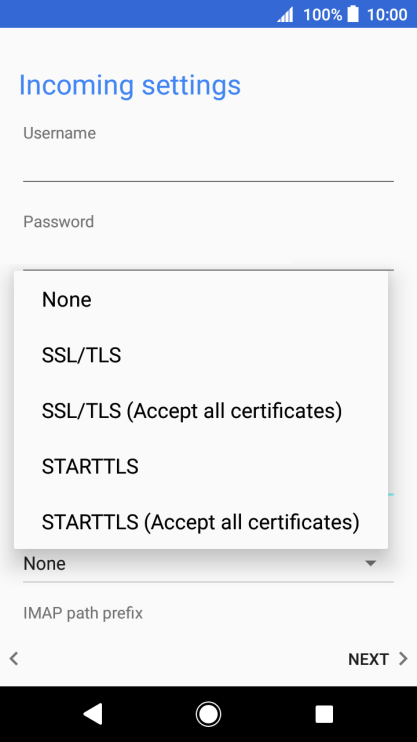Screen dimensions: 417x742
Task: Tap the None dropdown field text
Action: point(44,564)
